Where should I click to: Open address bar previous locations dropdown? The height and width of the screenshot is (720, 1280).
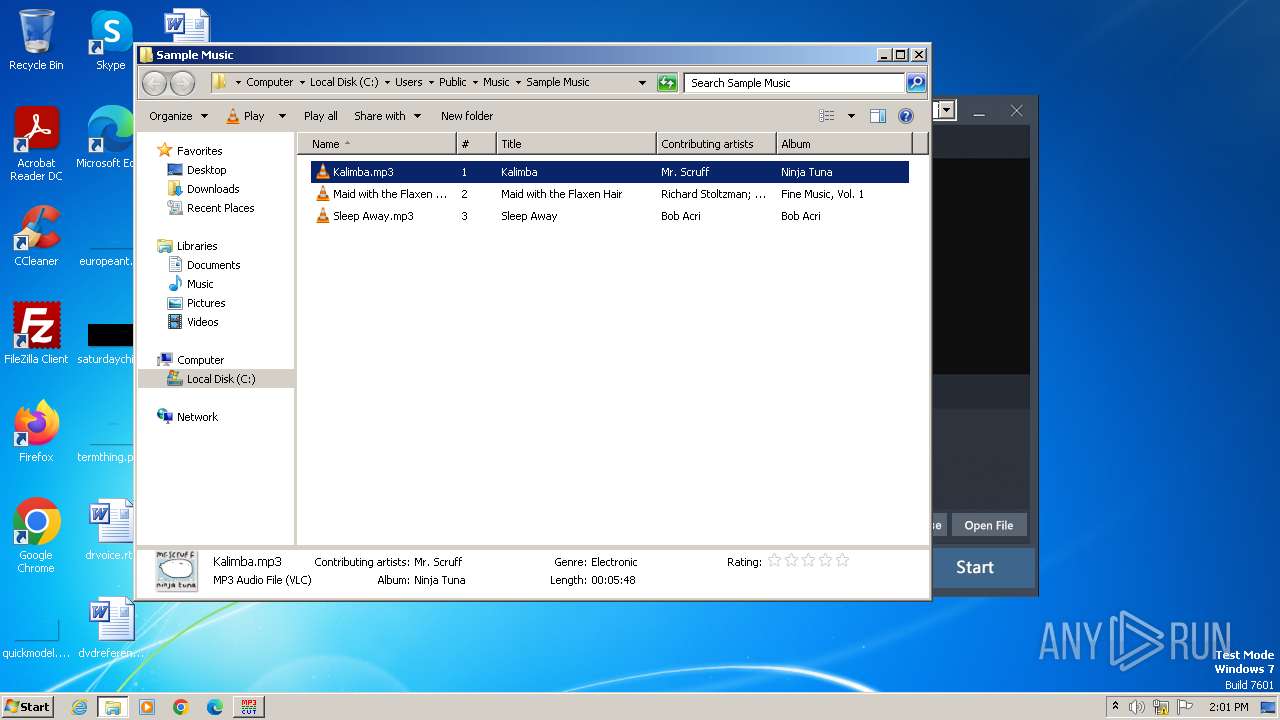tap(642, 83)
